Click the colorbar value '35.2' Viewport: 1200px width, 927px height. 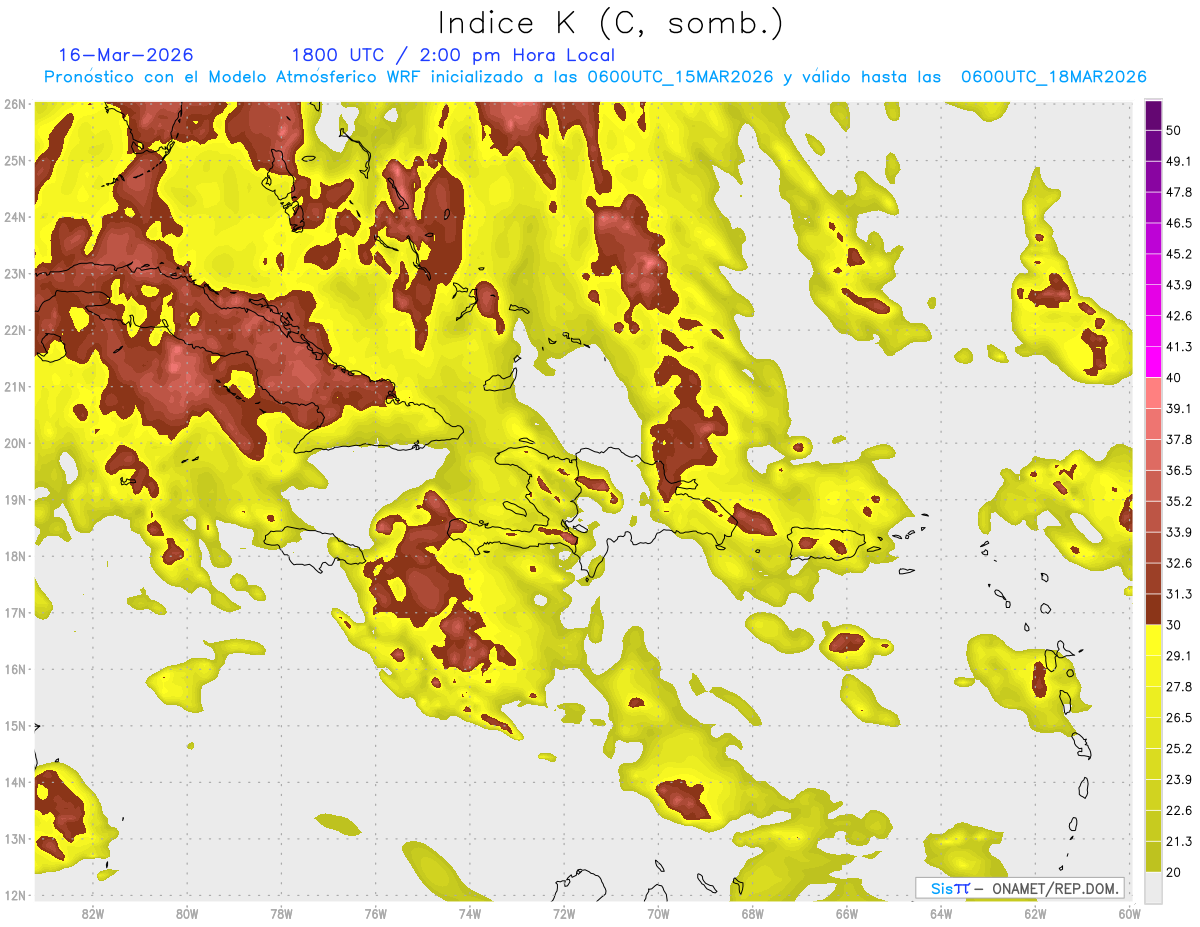(1180, 501)
